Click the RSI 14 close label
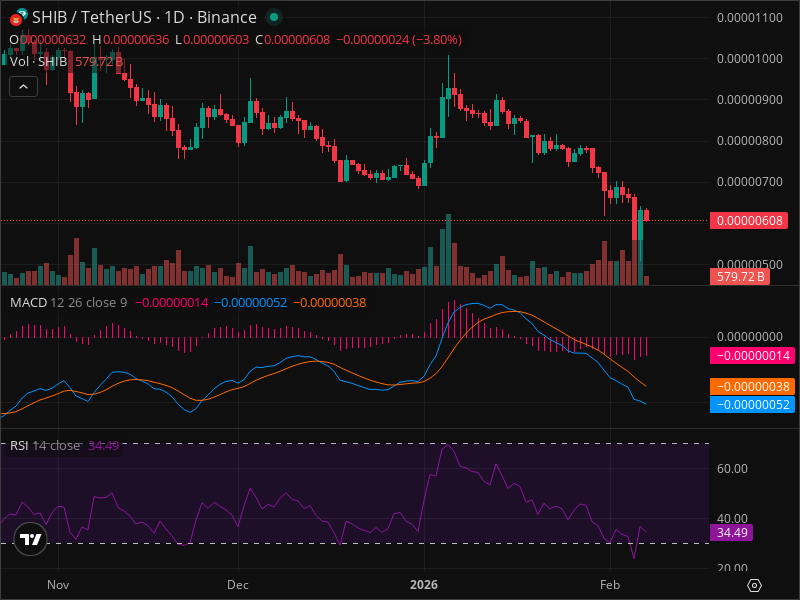The height and width of the screenshot is (600, 800). click(45, 445)
